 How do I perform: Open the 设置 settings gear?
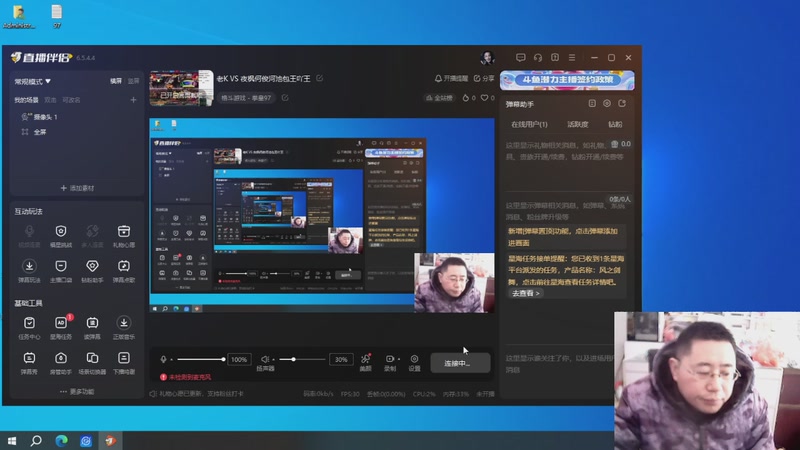pos(414,362)
